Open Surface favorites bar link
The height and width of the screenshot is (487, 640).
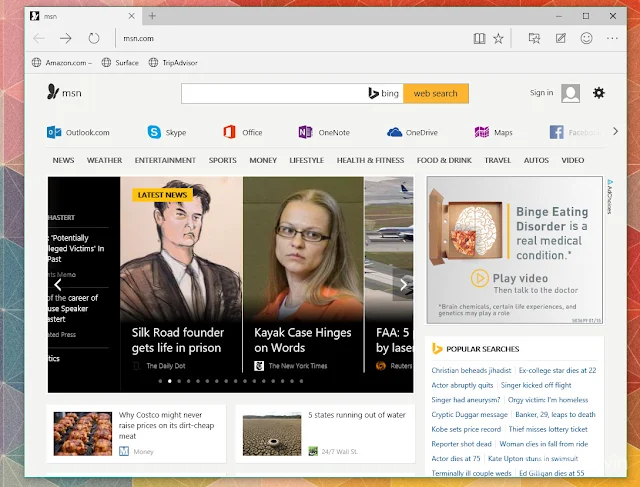120,62
